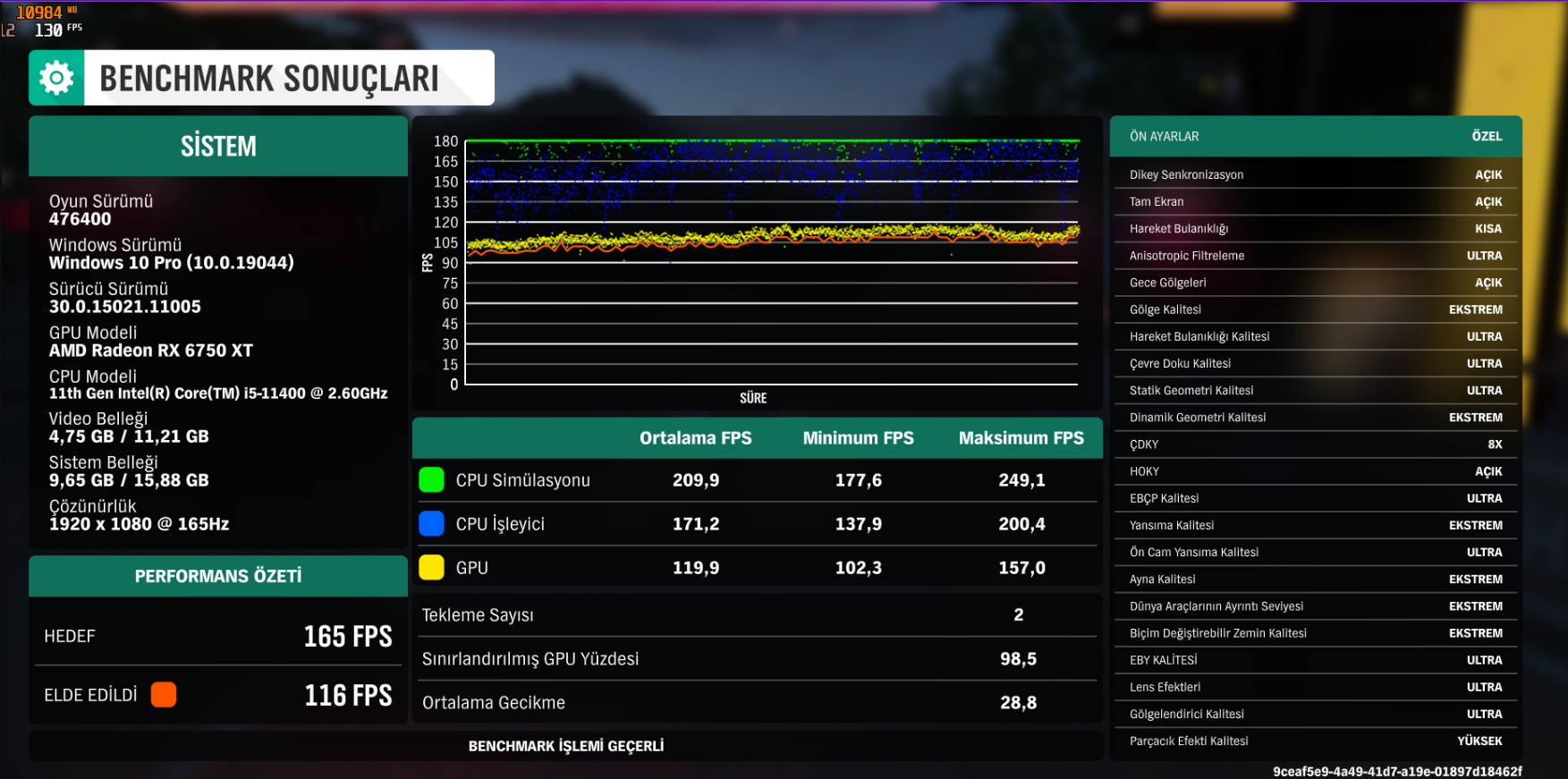
Task: Click the Ortalama FPS column header
Action: pos(695,438)
